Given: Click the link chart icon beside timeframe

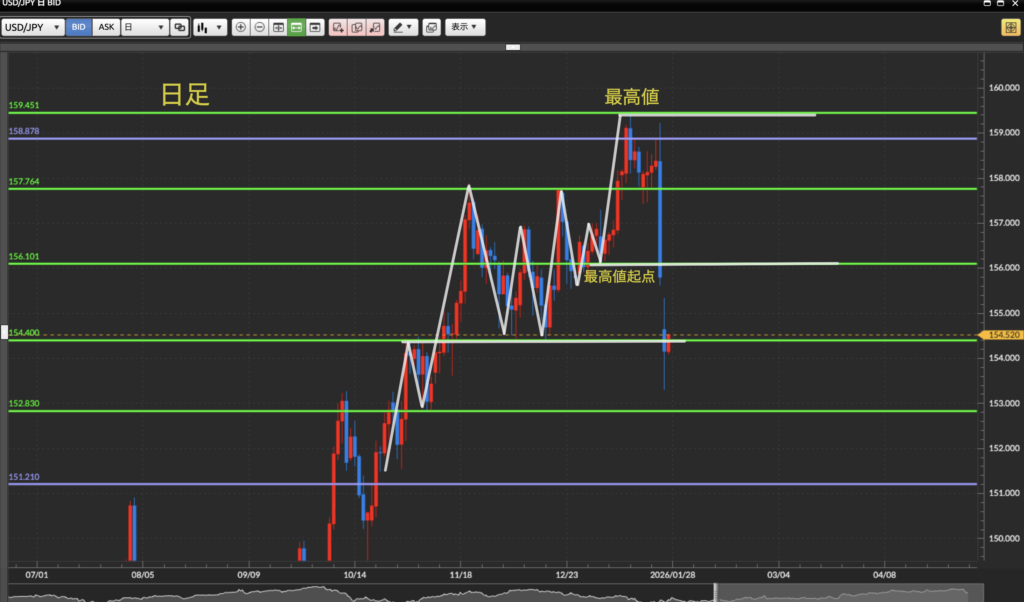Looking at the screenshot, I should [179, 28].
